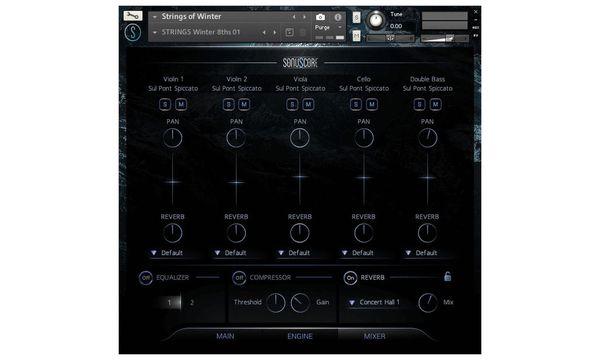The height and width of the screenshot is (360, 600).
Task: Click the Double Bass REVERB knob
Action: click(427, 233)
